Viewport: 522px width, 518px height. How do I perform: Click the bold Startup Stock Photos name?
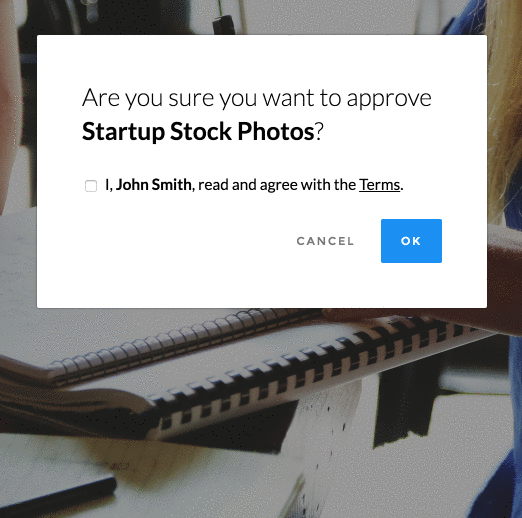[198, 131]
